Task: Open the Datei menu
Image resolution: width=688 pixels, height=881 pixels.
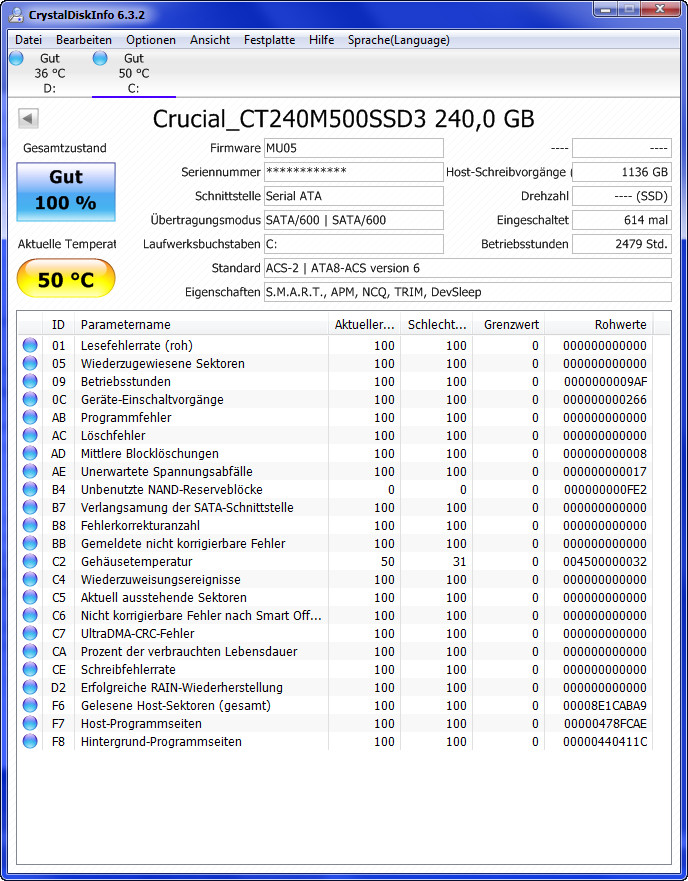Action: tap(29, 40)
